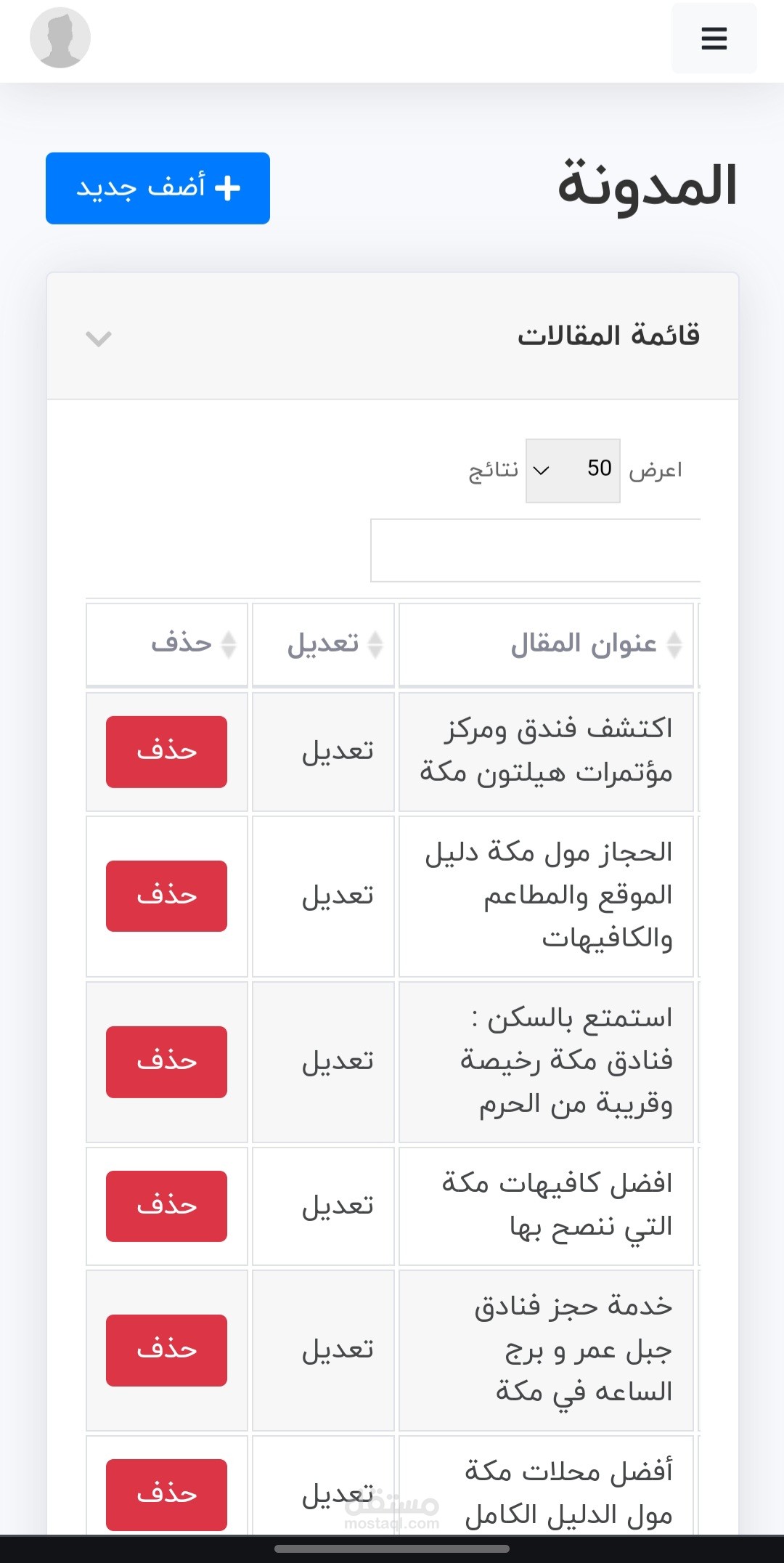Edit the الحجاز مول article
784x1563 pixels.
(338, 896)
